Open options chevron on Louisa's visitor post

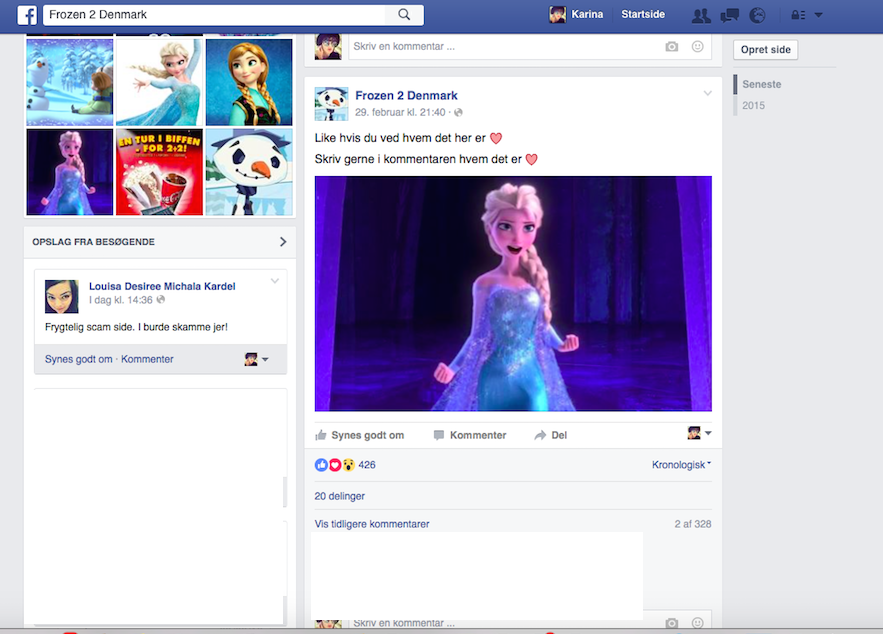pyautogui.click(x=275, y=281)
